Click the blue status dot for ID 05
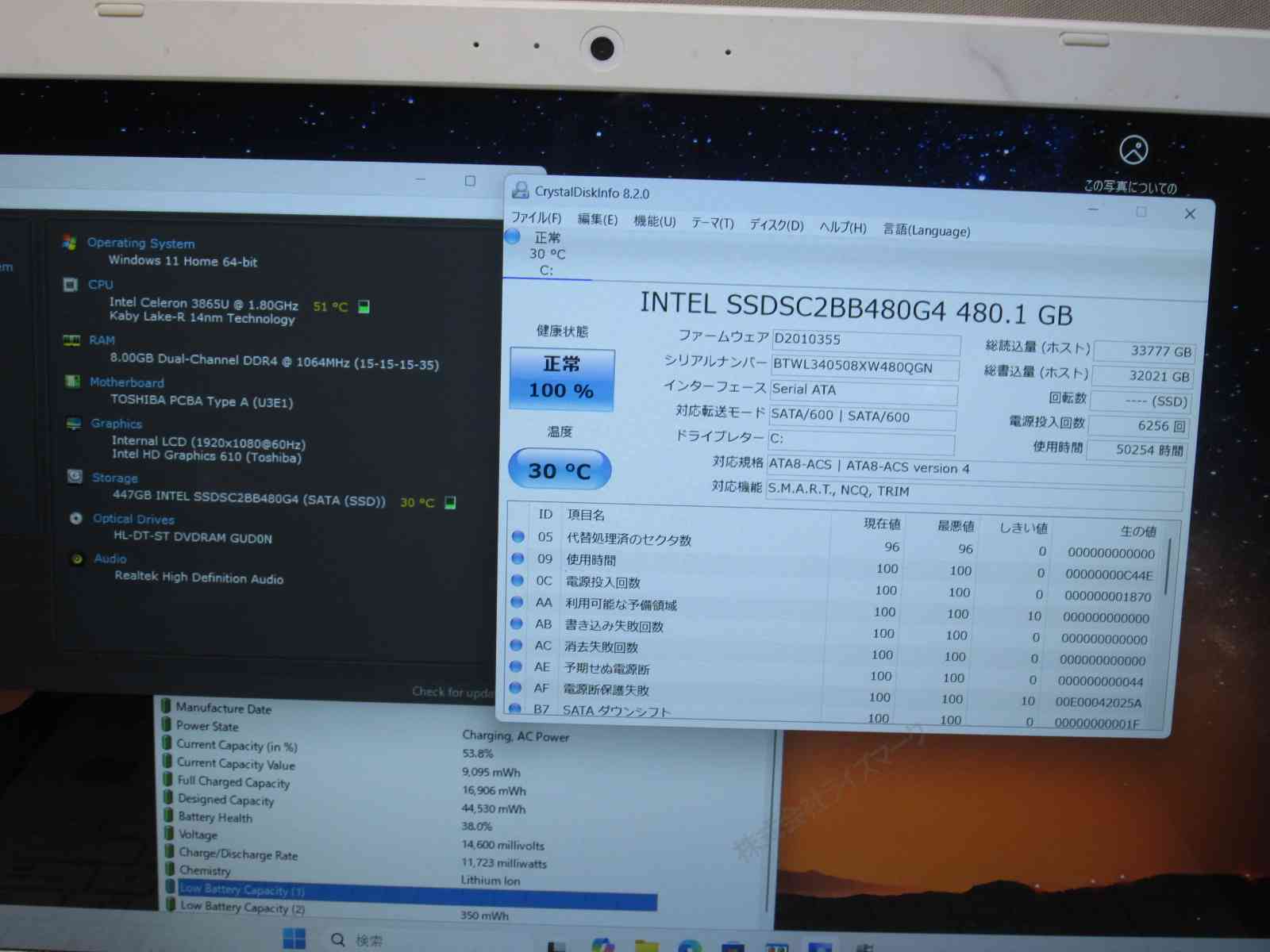This screenshot has height=952, width=1270. [518, 536]
